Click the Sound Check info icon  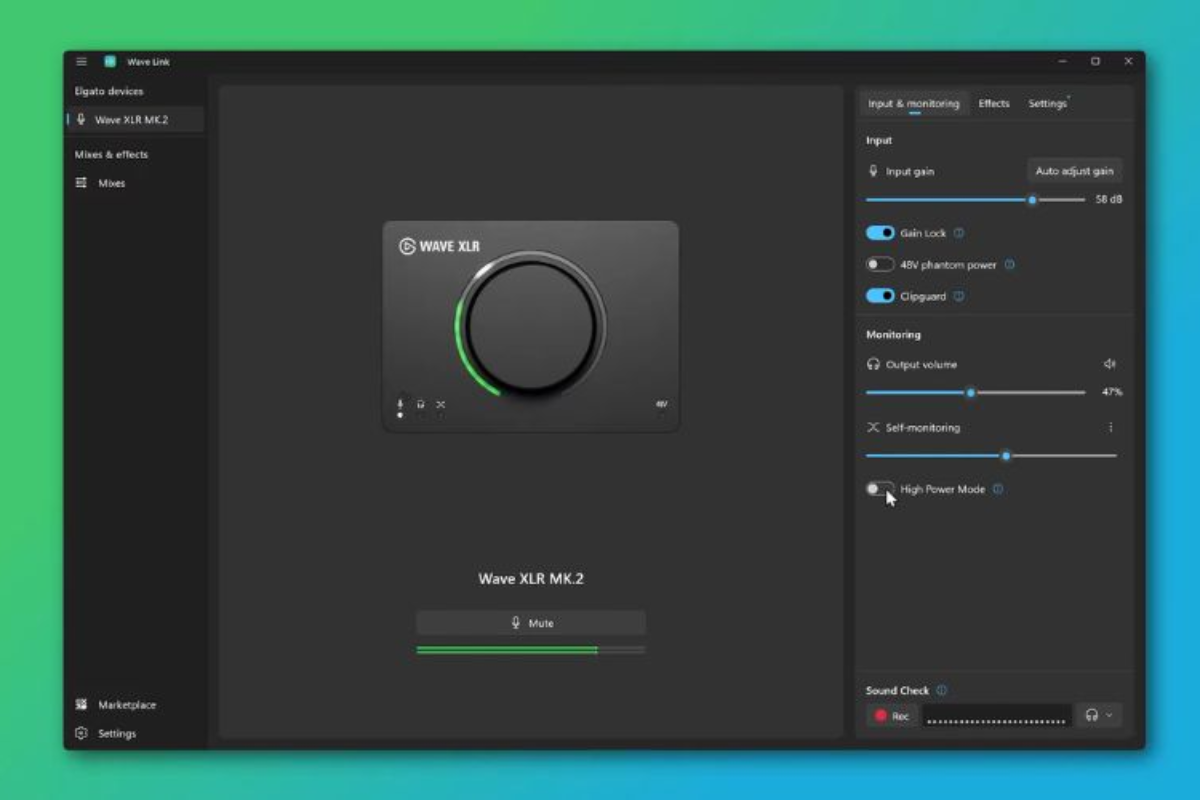point(941,690)
